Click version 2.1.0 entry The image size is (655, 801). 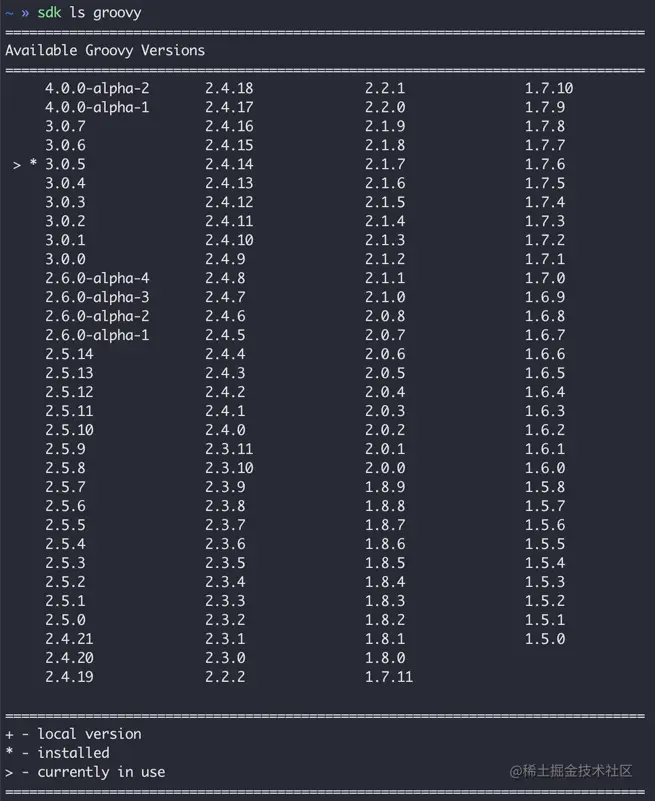[x=385, y=297]
